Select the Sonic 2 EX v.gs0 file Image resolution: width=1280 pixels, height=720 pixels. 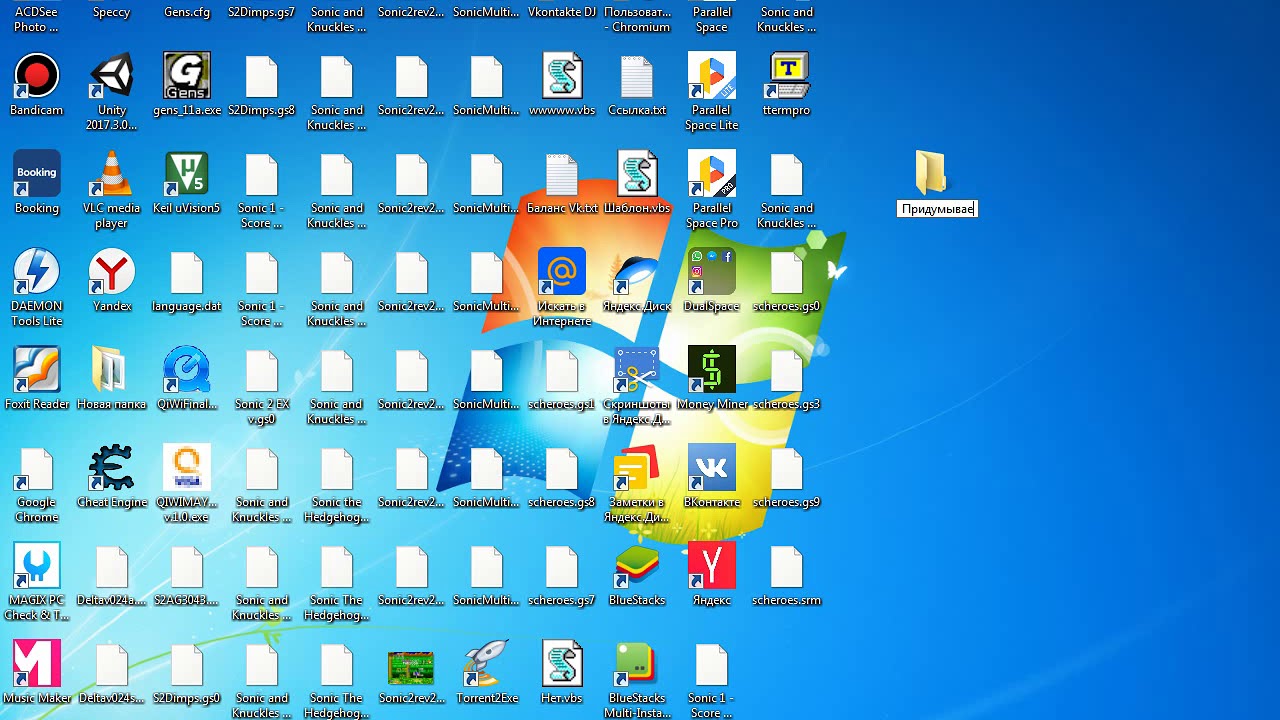(x=262, y=371)
